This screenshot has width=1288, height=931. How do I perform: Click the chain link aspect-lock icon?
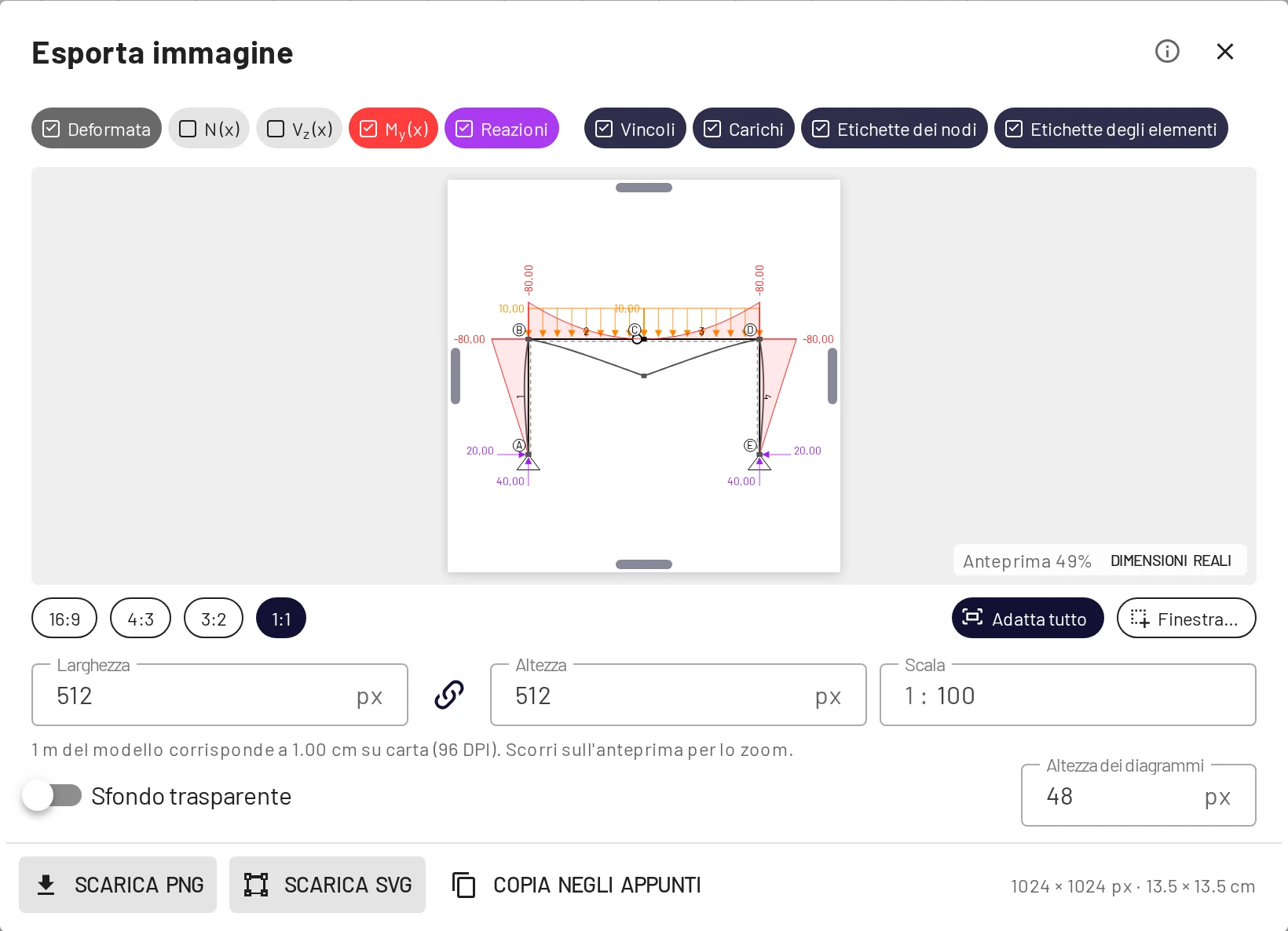[449, 695]
